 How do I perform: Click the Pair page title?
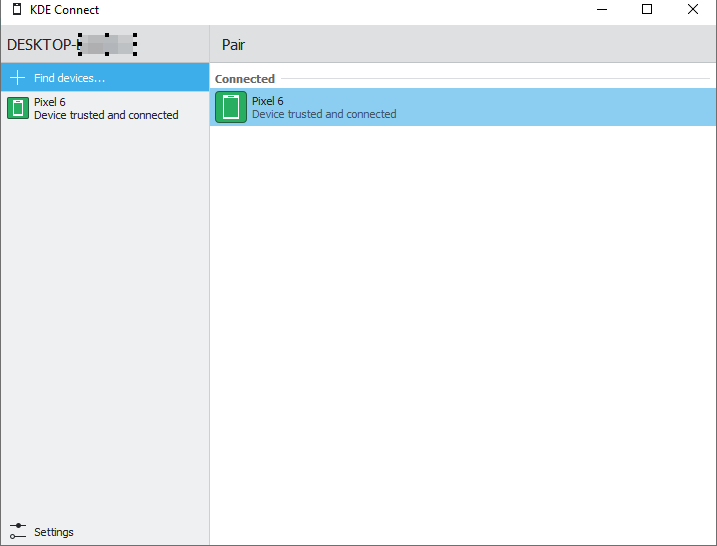tap(233, 45)
